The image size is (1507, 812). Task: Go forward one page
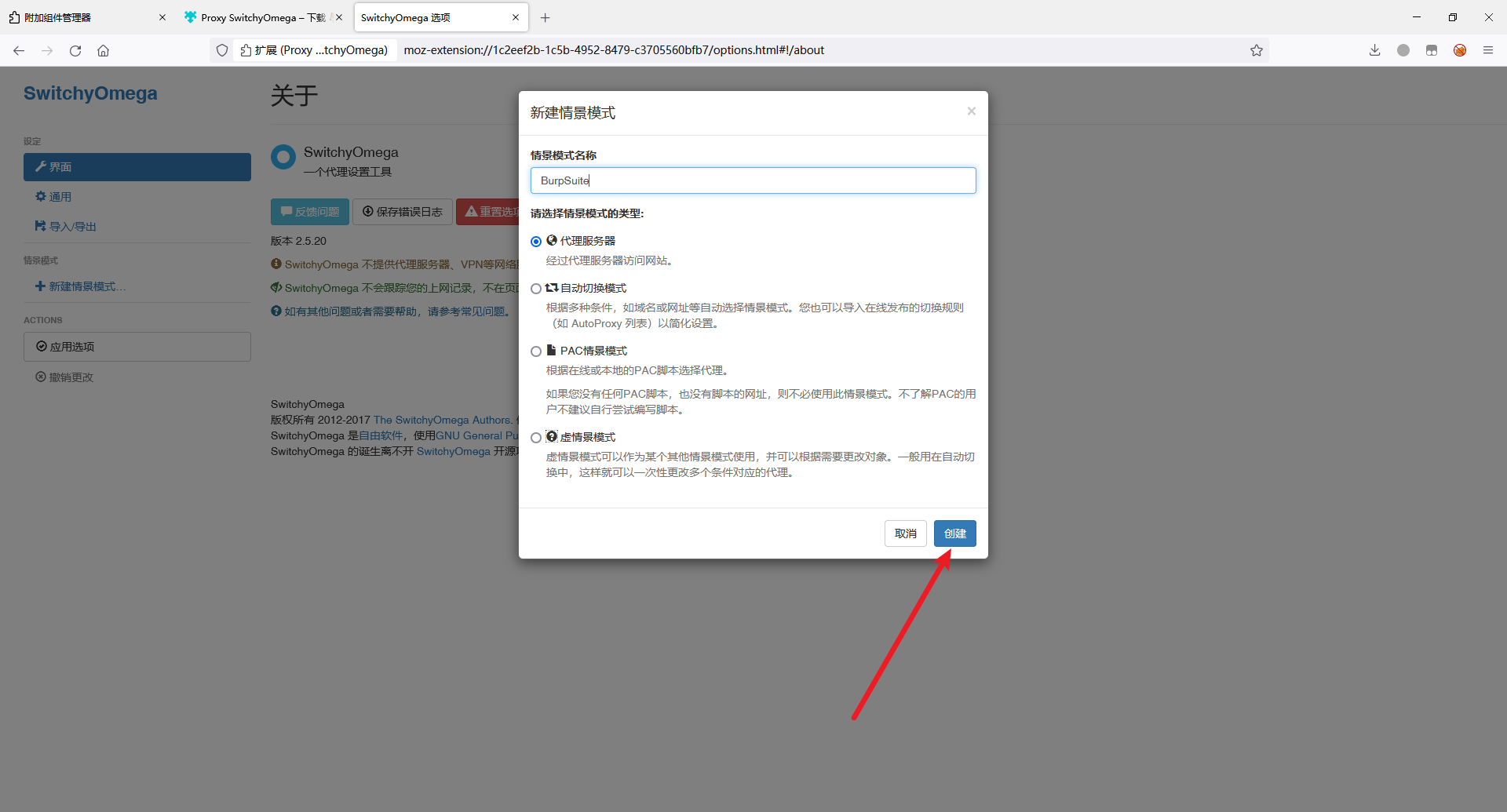[47, 50]
